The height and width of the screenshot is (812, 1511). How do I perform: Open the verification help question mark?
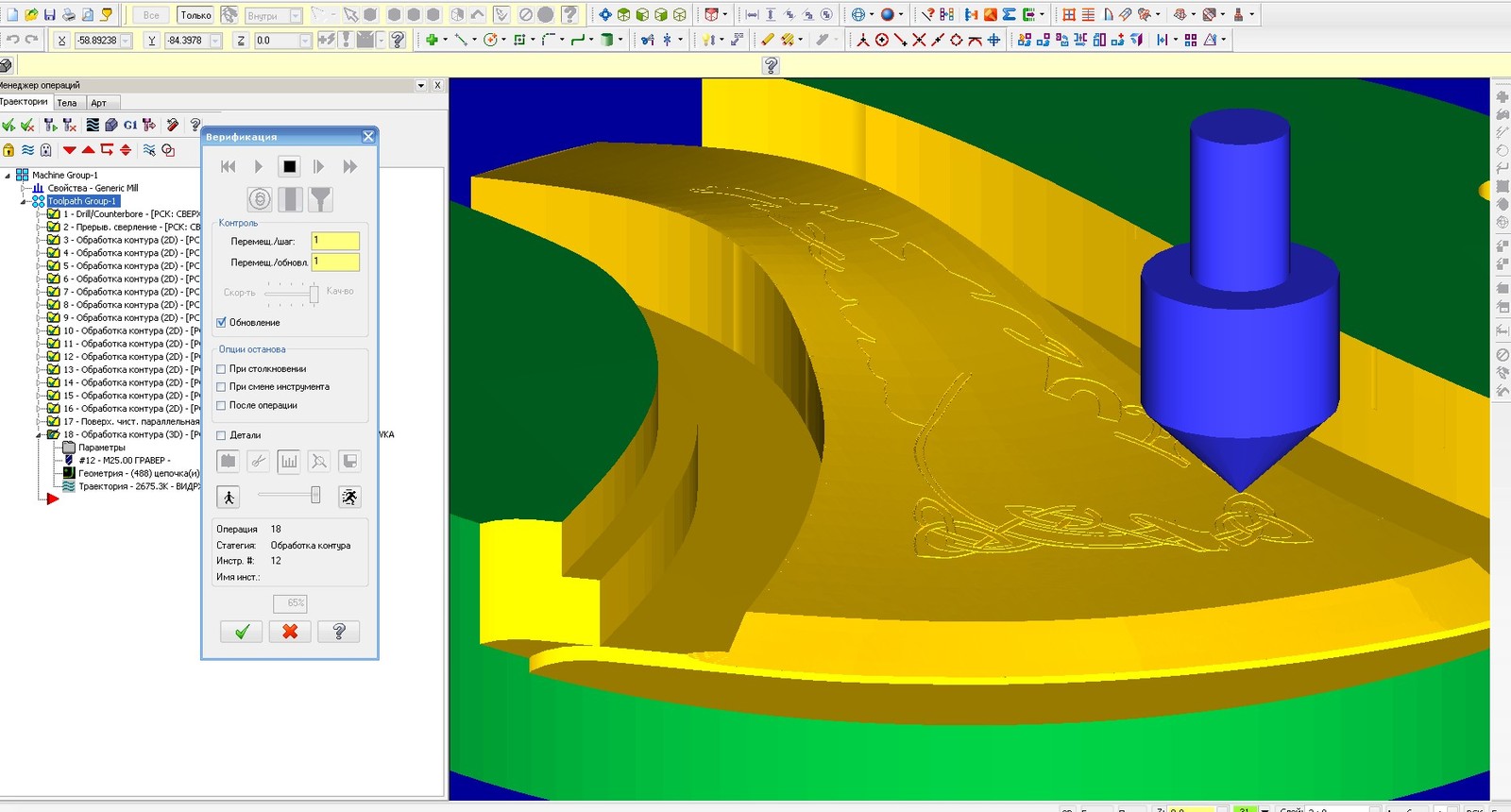(339, 632)
